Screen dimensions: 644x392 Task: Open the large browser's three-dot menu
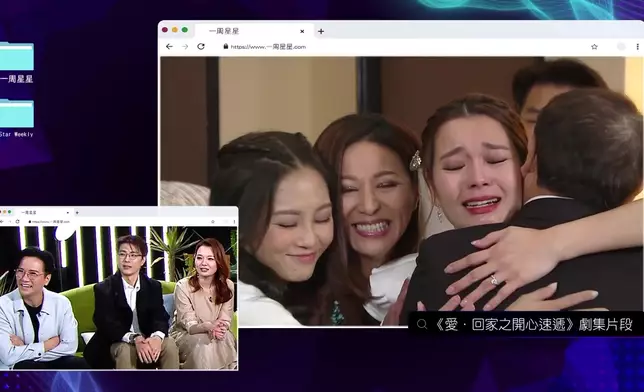pyautogui.click(x=637, y=47)
